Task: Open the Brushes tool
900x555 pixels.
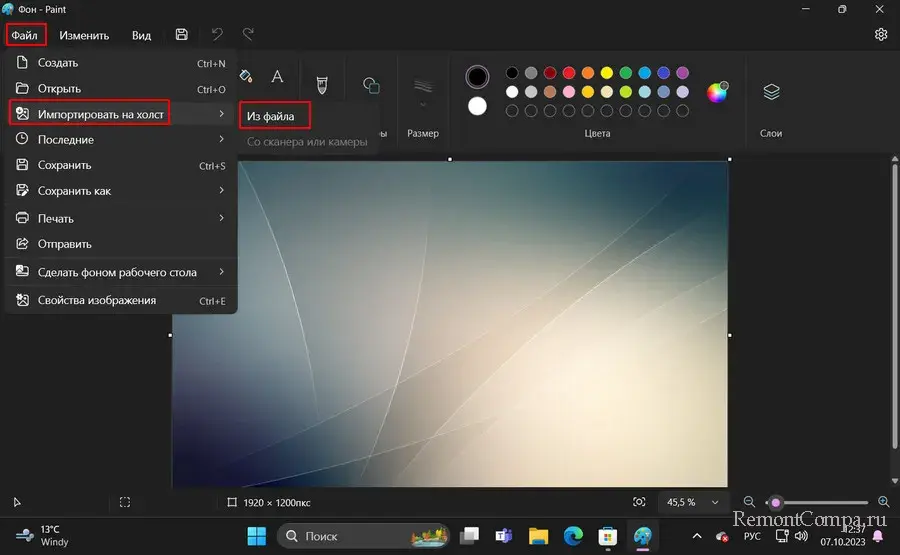Action: coord(321,83)
